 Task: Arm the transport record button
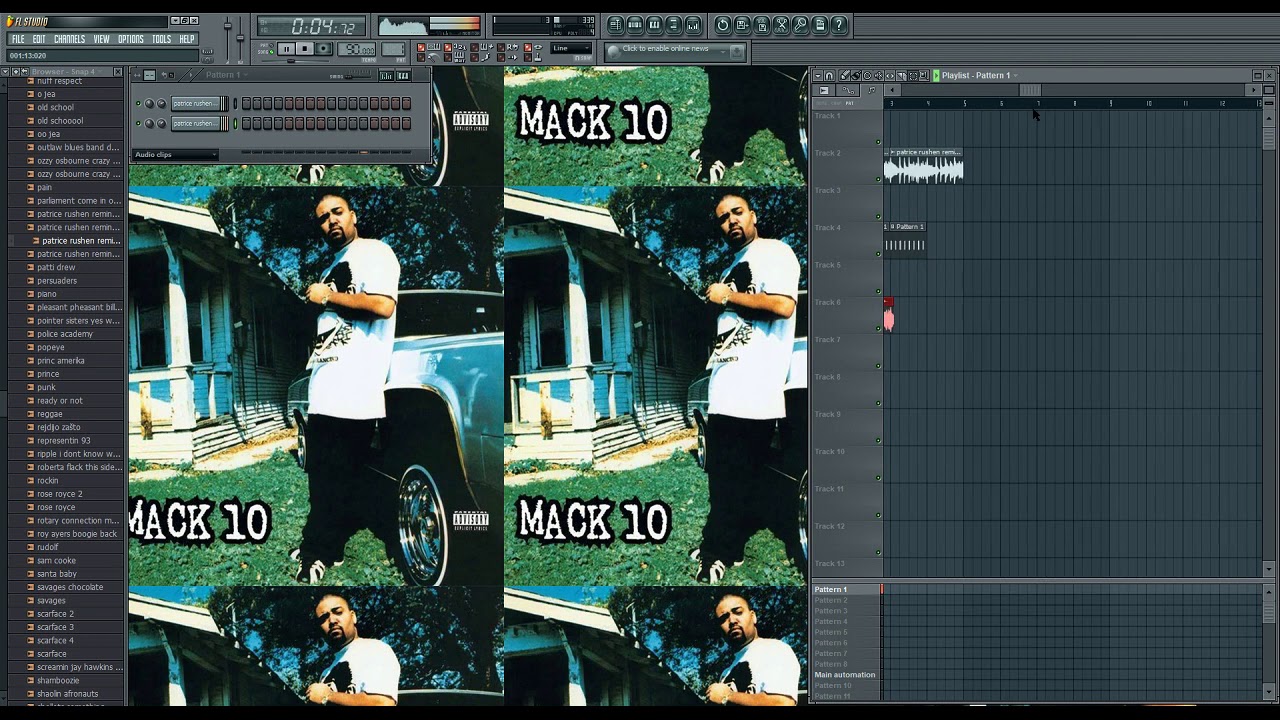pos(323,48)
